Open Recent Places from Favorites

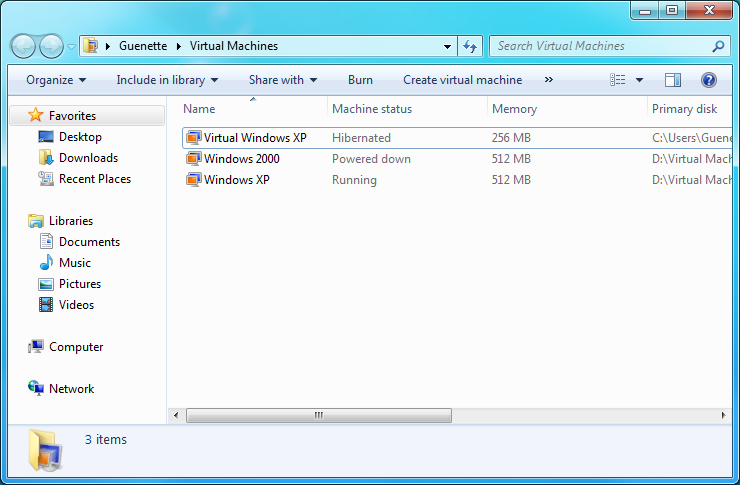[95, 179]
